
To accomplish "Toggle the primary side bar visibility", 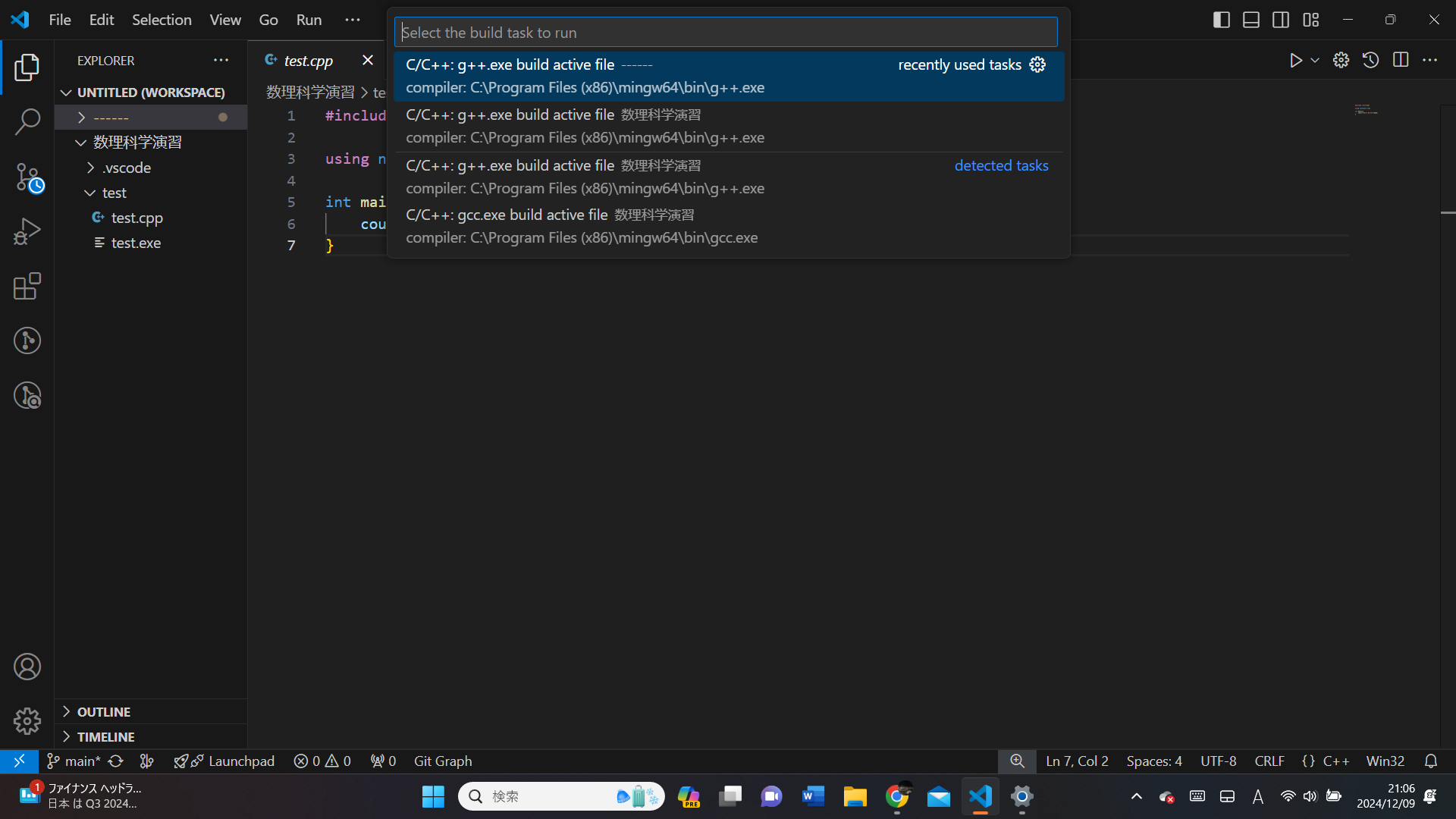I will coord(1221,20).
